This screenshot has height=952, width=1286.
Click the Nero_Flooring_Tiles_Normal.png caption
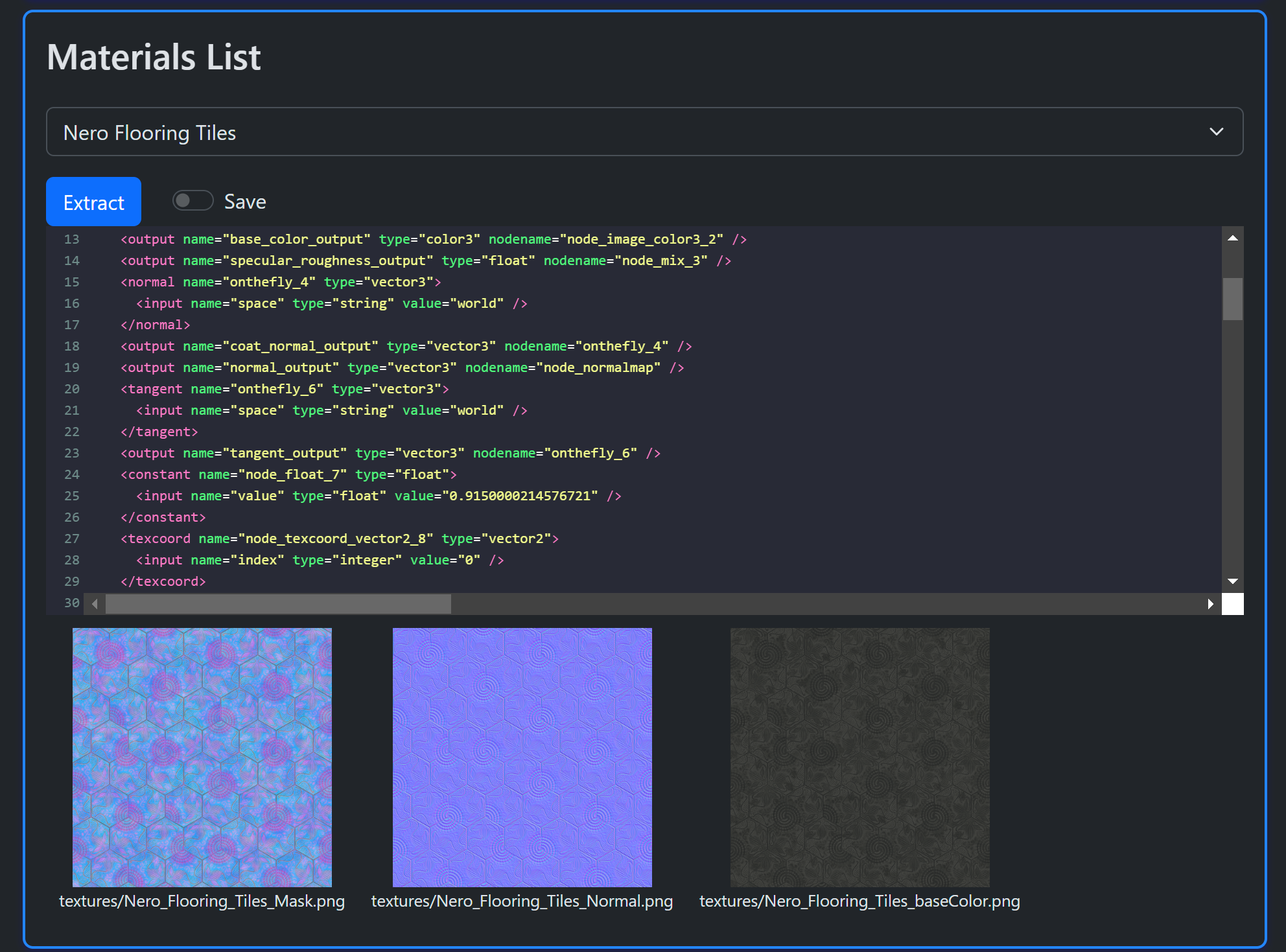[522, 901]
